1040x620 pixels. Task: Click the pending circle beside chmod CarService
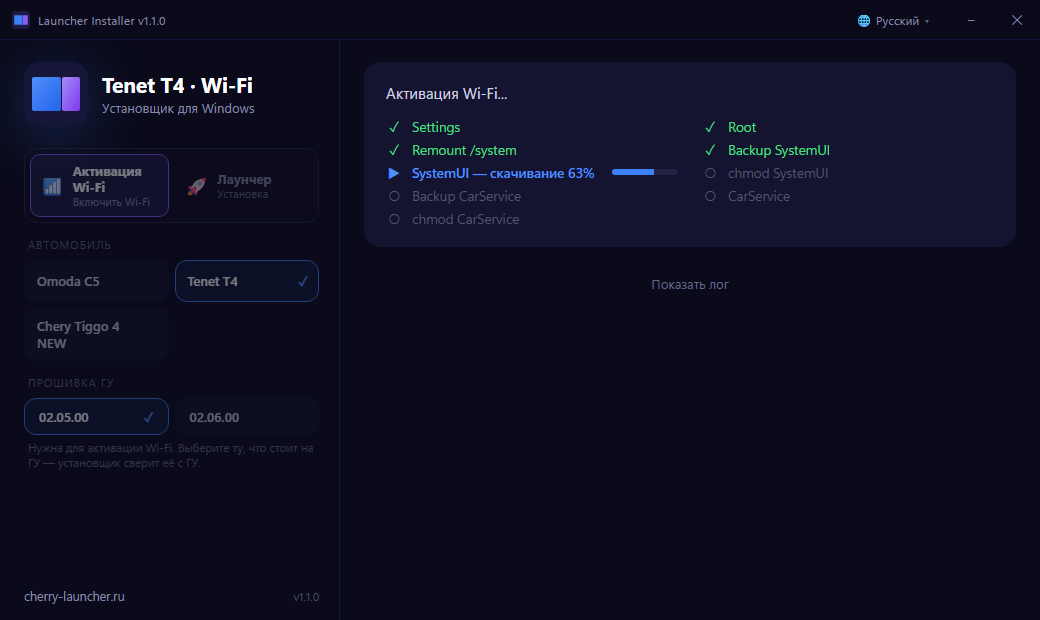point(394,219)
